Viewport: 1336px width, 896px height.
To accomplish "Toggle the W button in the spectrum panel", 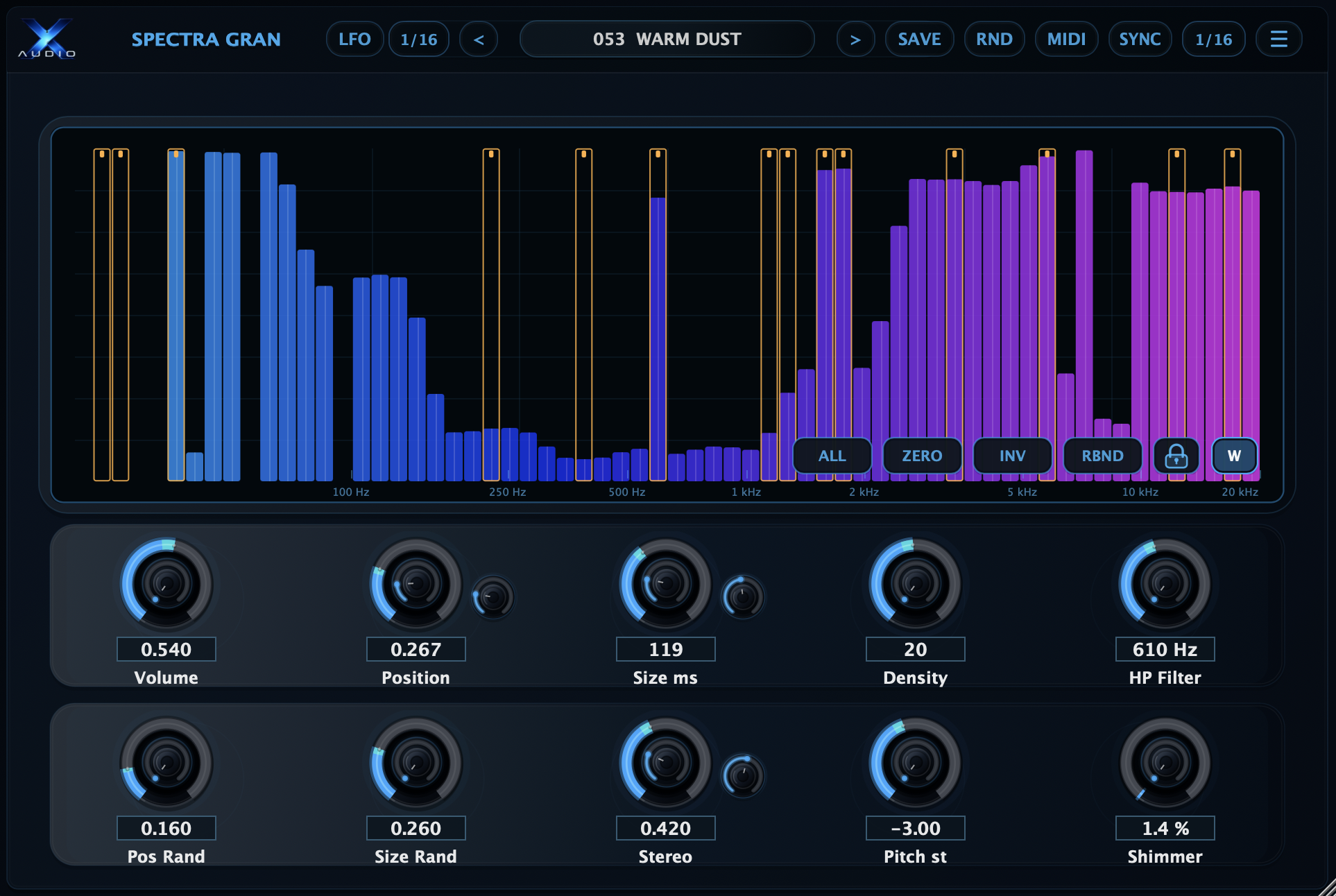I will click(1234, 456).
